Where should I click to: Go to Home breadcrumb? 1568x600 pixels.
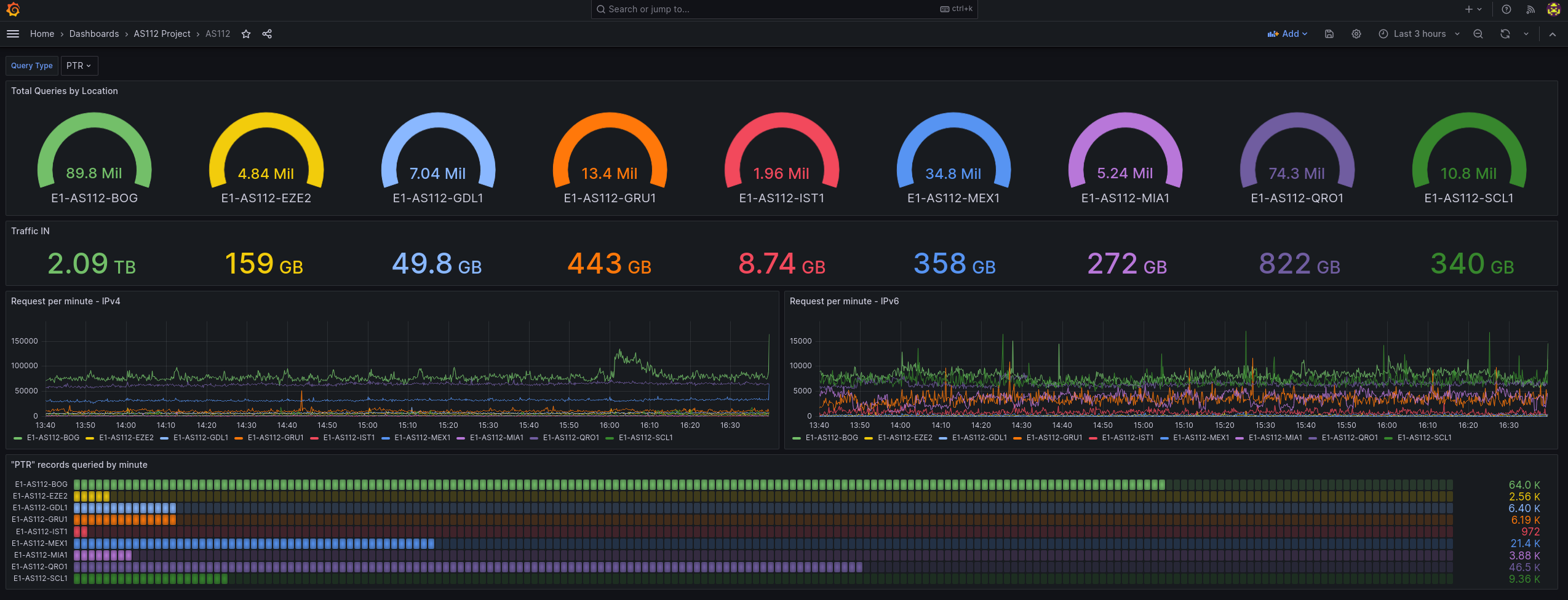[42, 34]
